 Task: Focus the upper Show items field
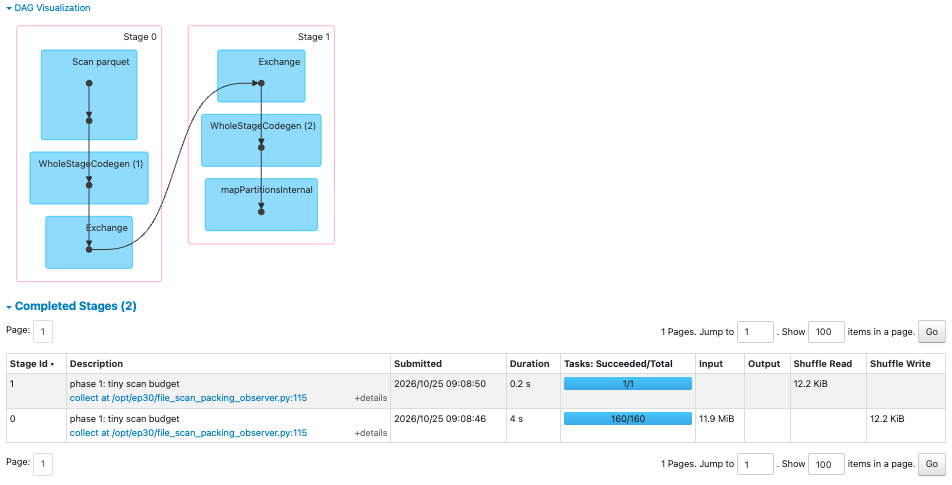click(x=826, y=332)
